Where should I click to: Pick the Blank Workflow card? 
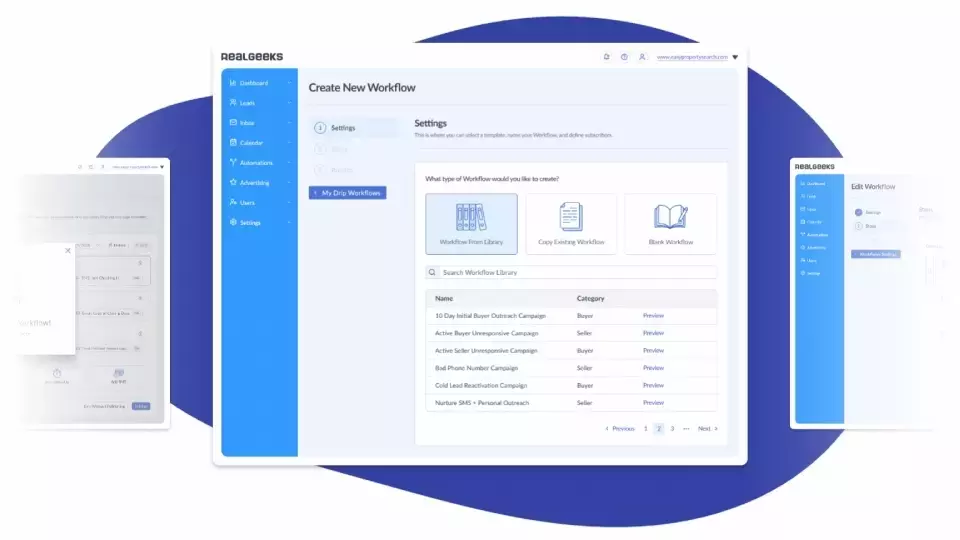pos(670,224)
